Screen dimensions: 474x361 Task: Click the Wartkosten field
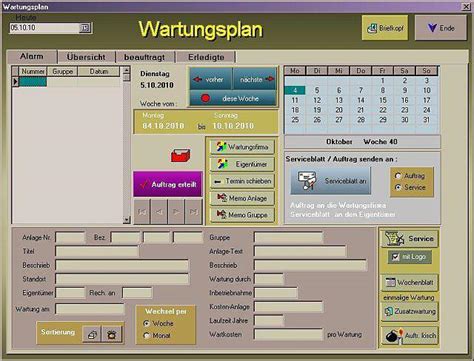coord(288,334)
